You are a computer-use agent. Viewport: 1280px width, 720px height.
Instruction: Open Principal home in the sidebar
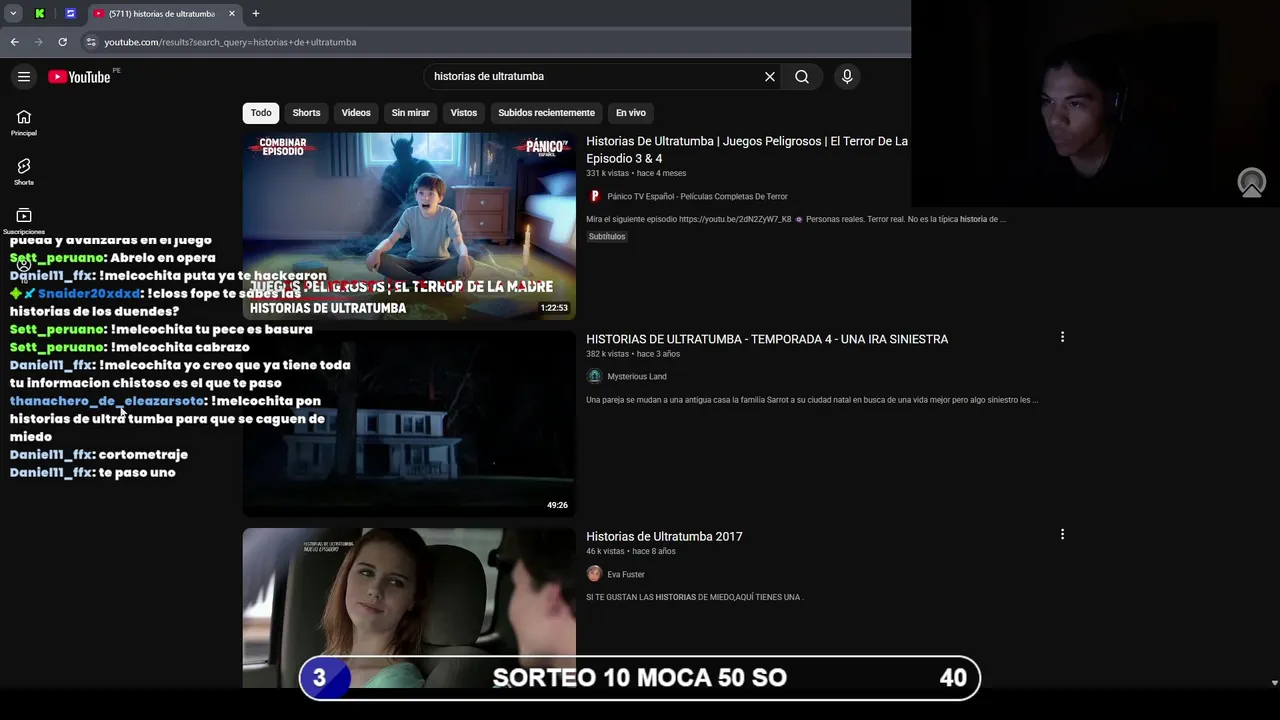pyautogui.click(x=24, y=123)
